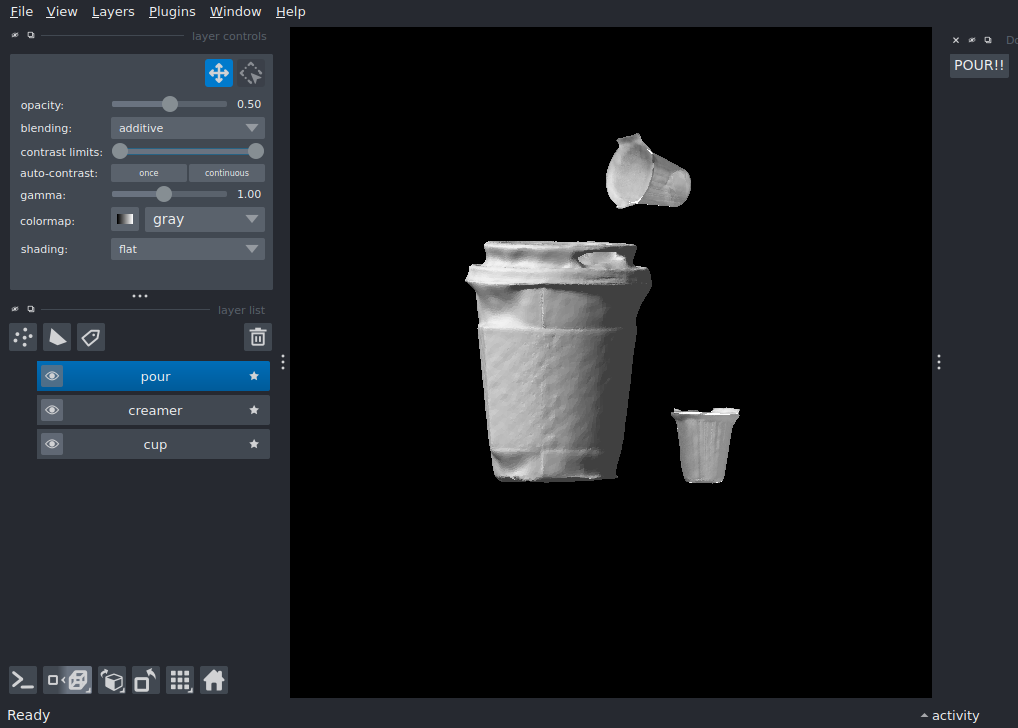Screen dimensions: 1018x728
Task: Open the Plugins menu
Action: point(171,11)
